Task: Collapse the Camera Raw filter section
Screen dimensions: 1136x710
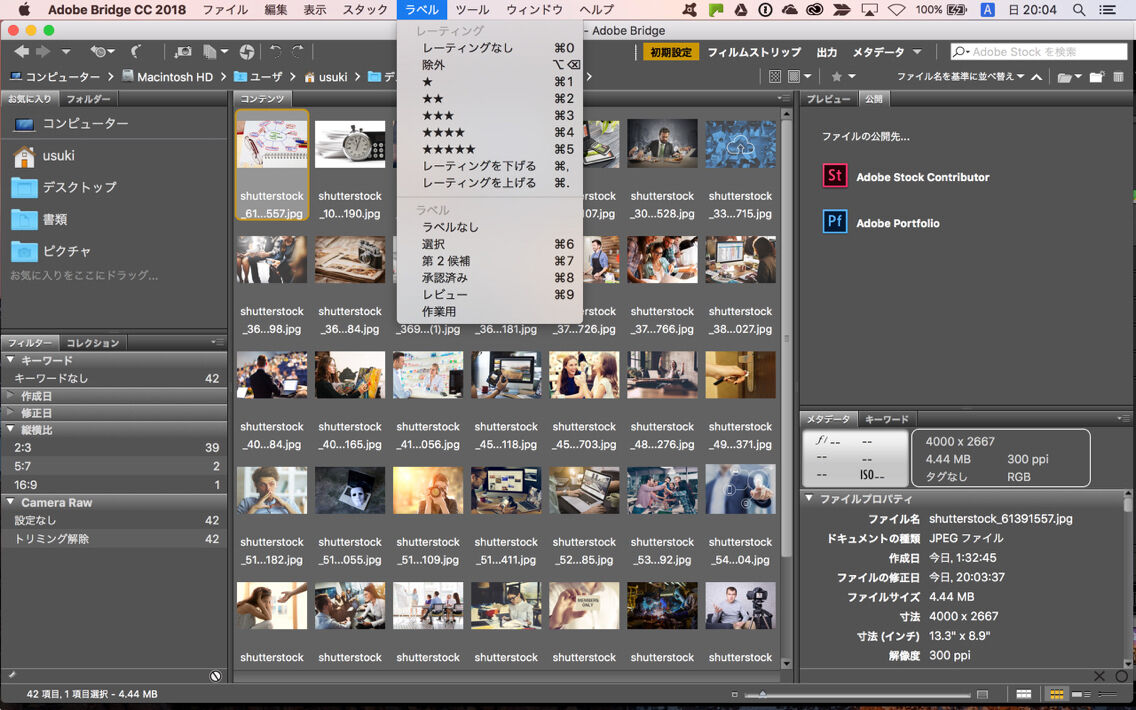Action: coord(10,502)
